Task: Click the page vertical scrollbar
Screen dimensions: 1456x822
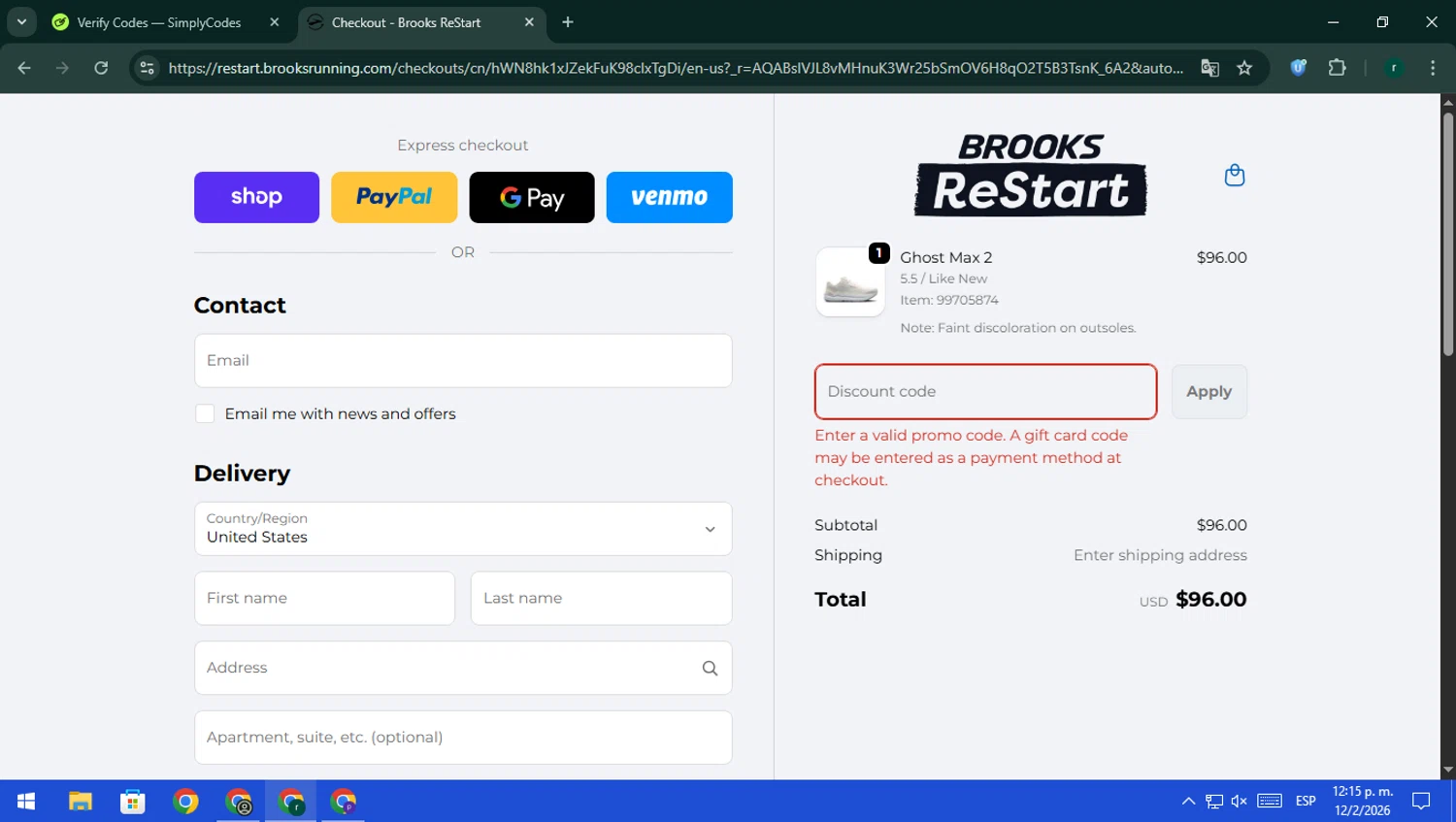Action: pyautogui.click(x=1447, y=235)
